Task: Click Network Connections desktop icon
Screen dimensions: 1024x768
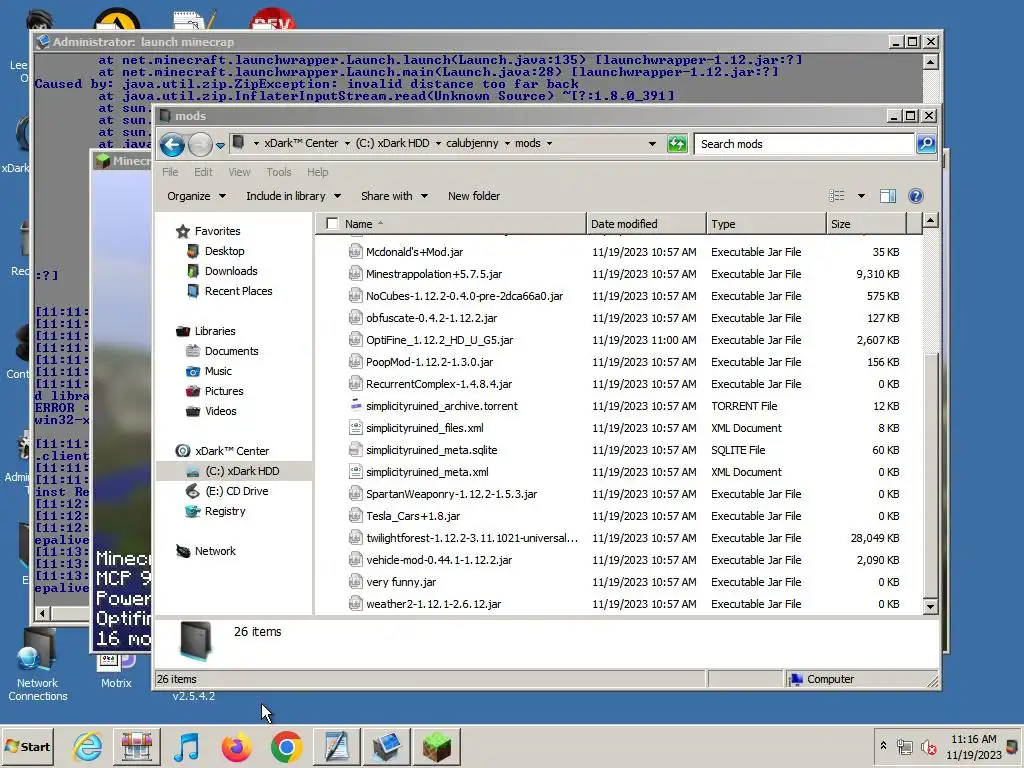Action: pyautogui.click(x=37, y=665)
